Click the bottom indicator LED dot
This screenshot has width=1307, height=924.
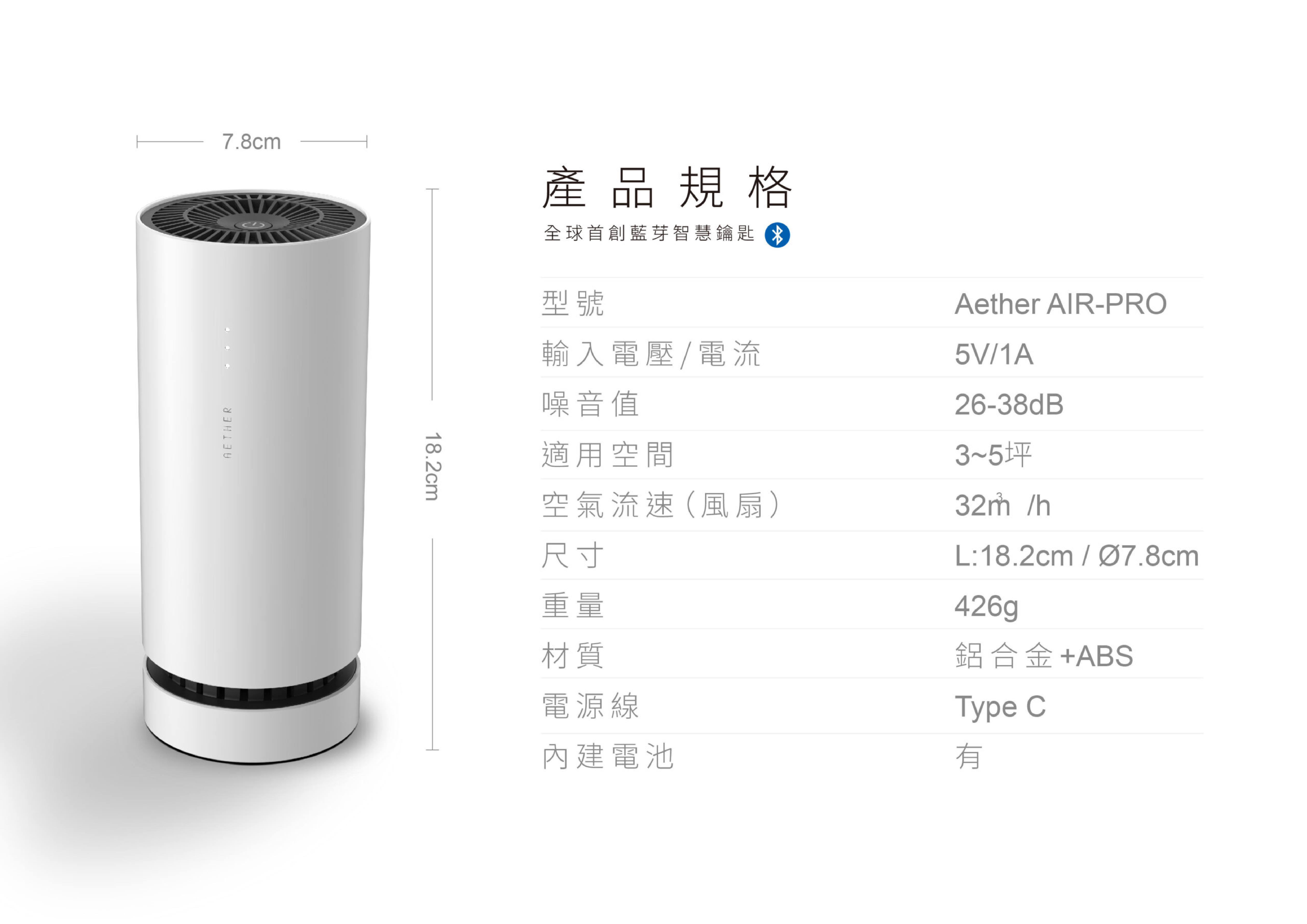pos(227,365)
